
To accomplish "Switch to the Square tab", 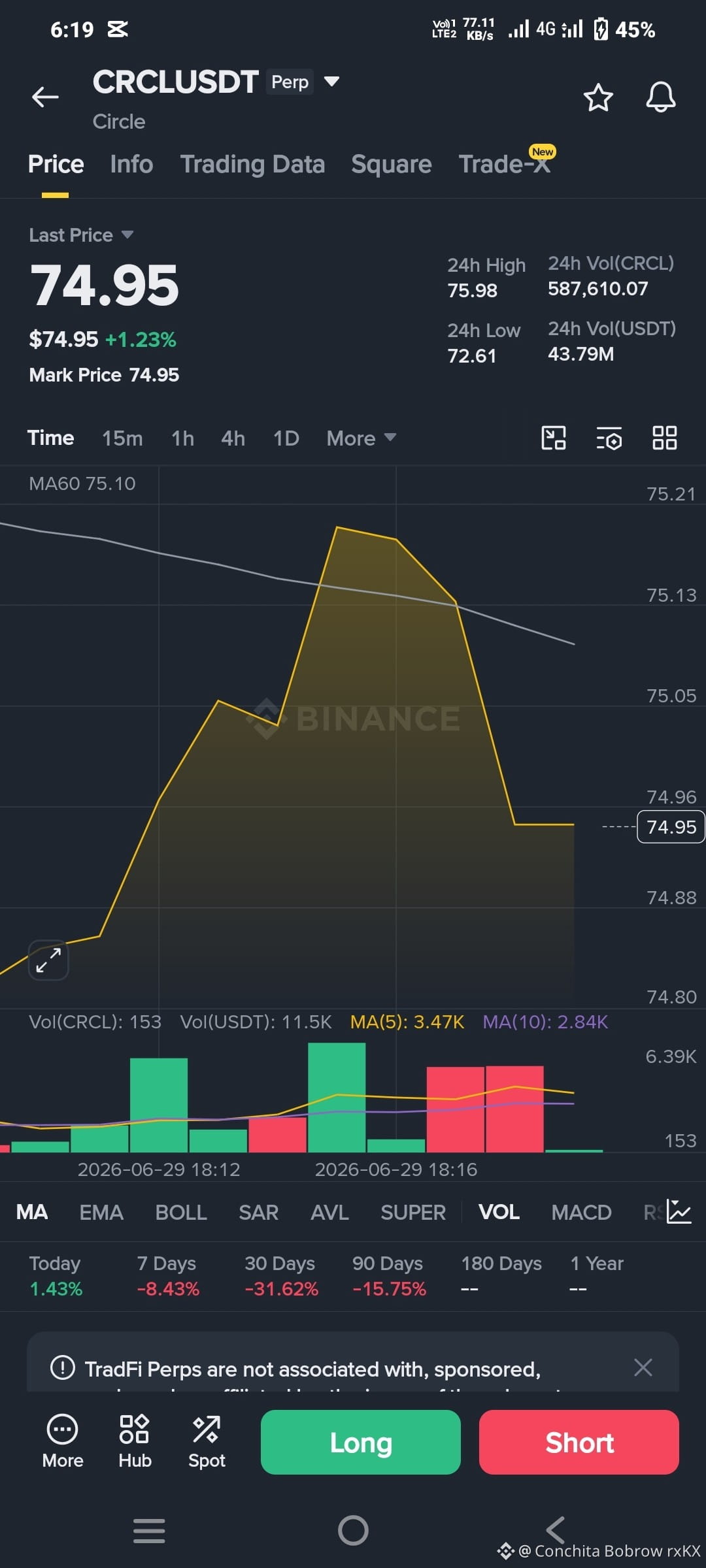I will coord(391,164).
